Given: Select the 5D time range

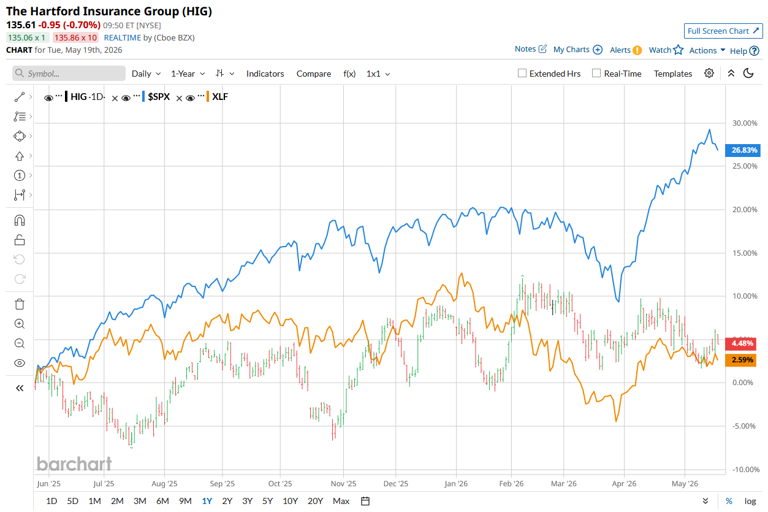Looking at the screenshot, I should pyautogui.click(x=72, y=501).
